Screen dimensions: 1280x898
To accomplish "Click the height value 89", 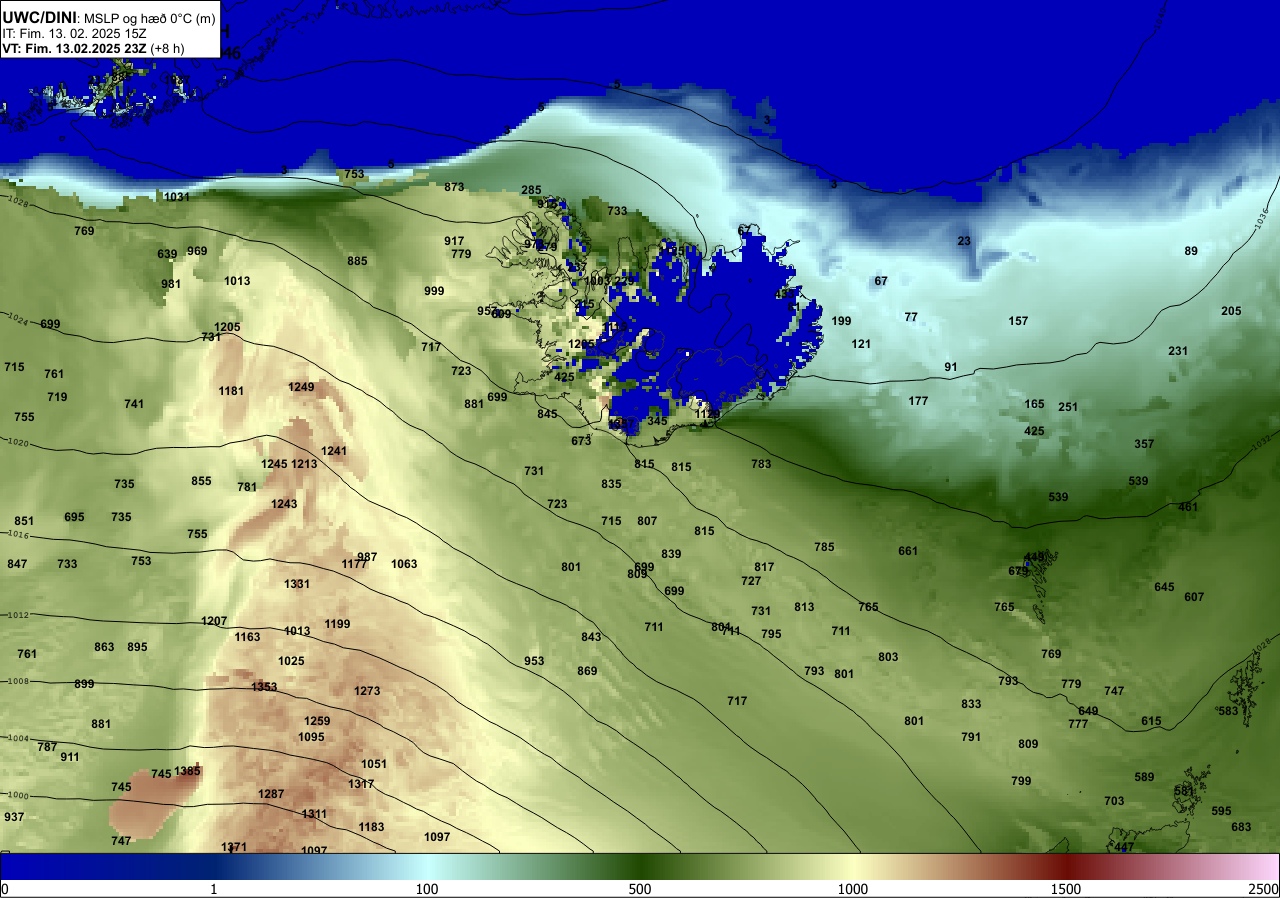I will pos(1191,251).
